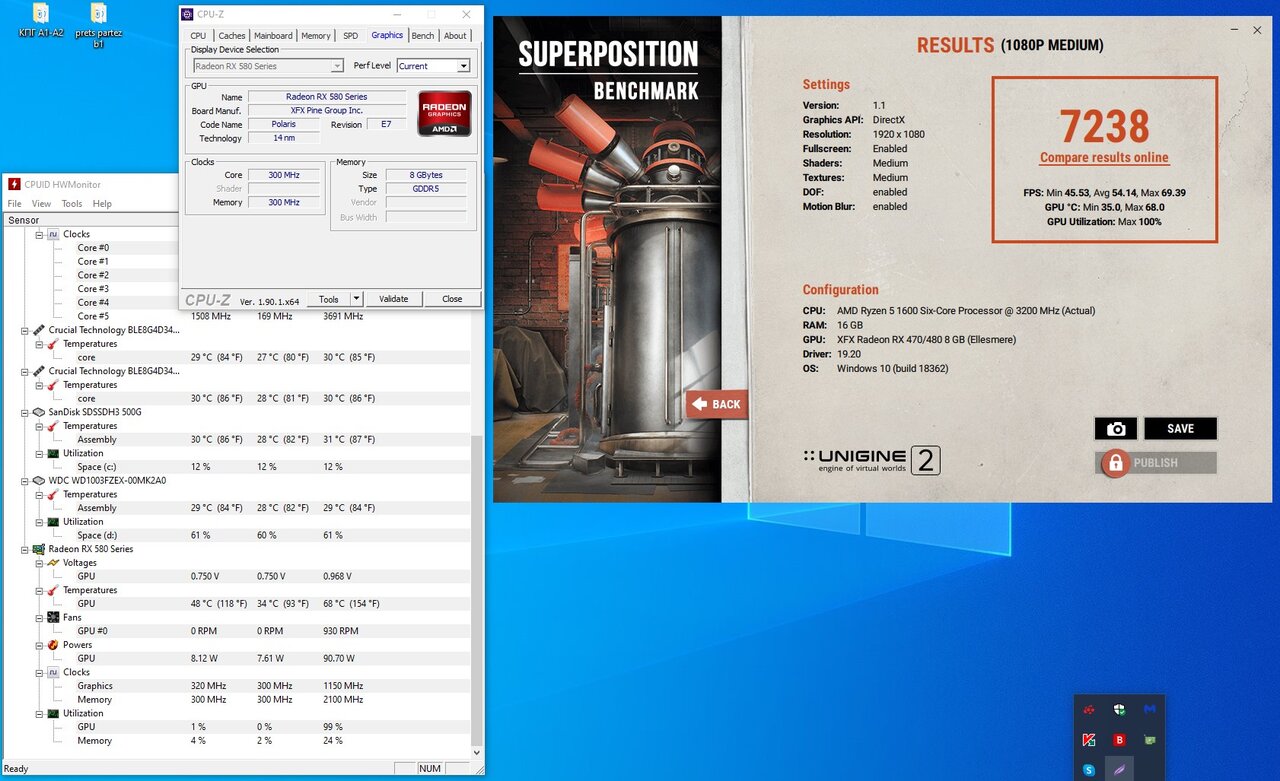The height and width of the screenshot is (781, 1280).
Task: Click the PUBLISH button in Superposition
Action: point(1156,463)
